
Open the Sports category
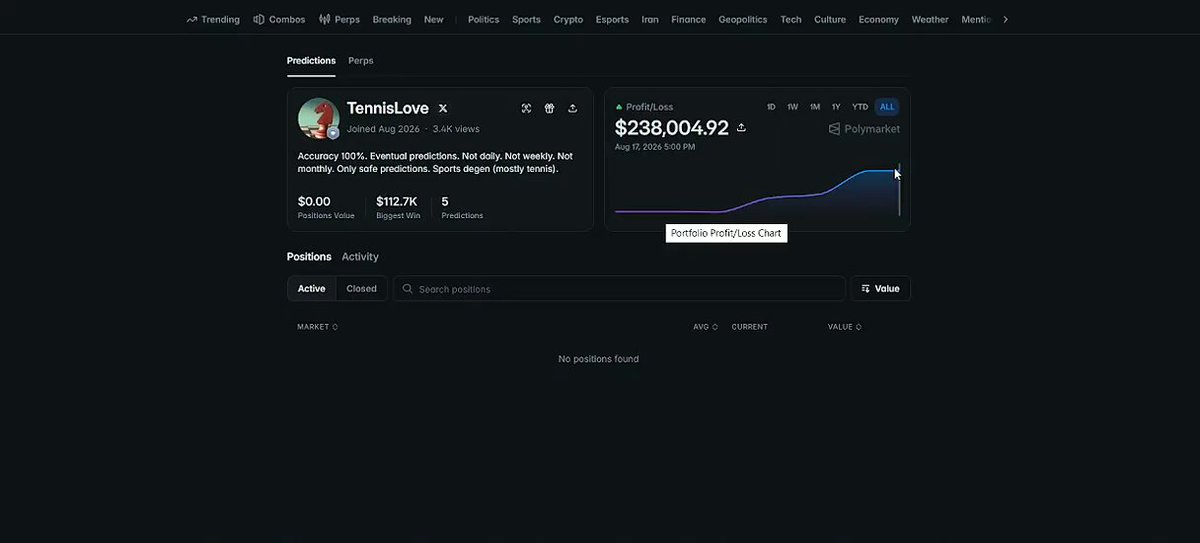526,19
